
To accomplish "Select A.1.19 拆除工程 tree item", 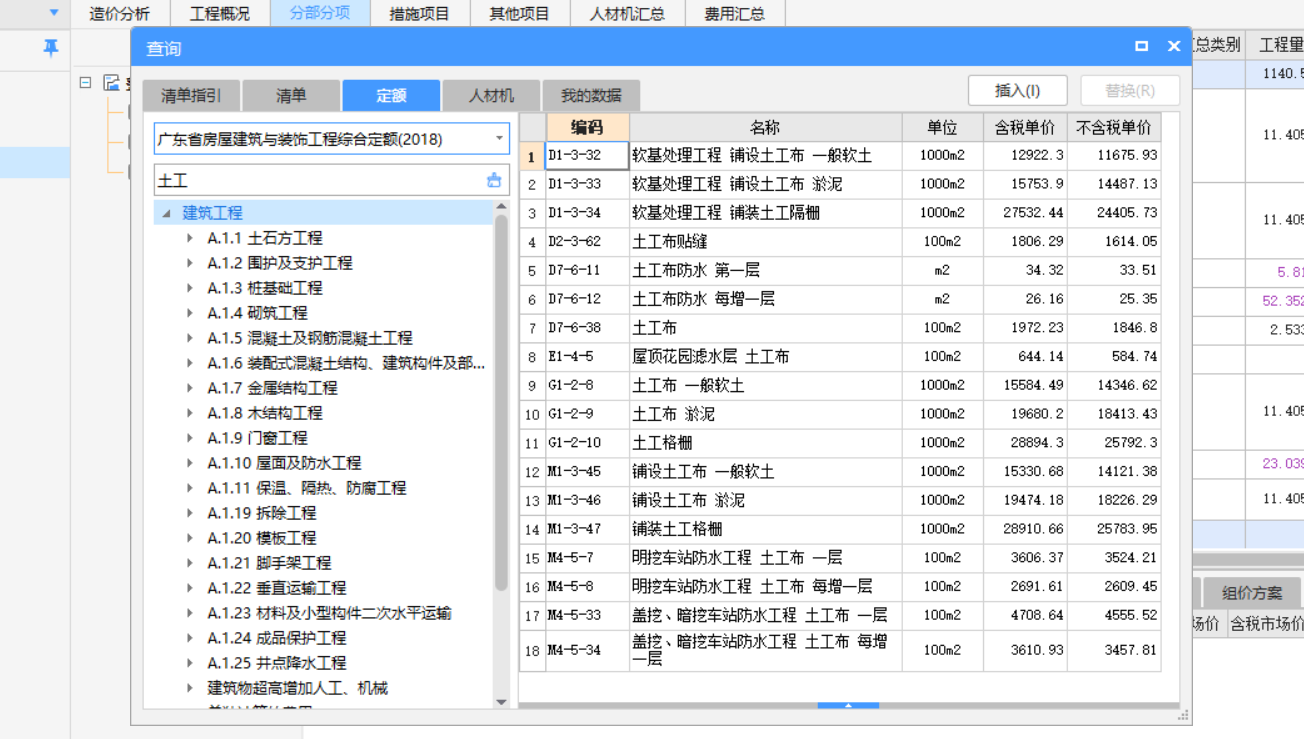I will click(x=262, y=513).
